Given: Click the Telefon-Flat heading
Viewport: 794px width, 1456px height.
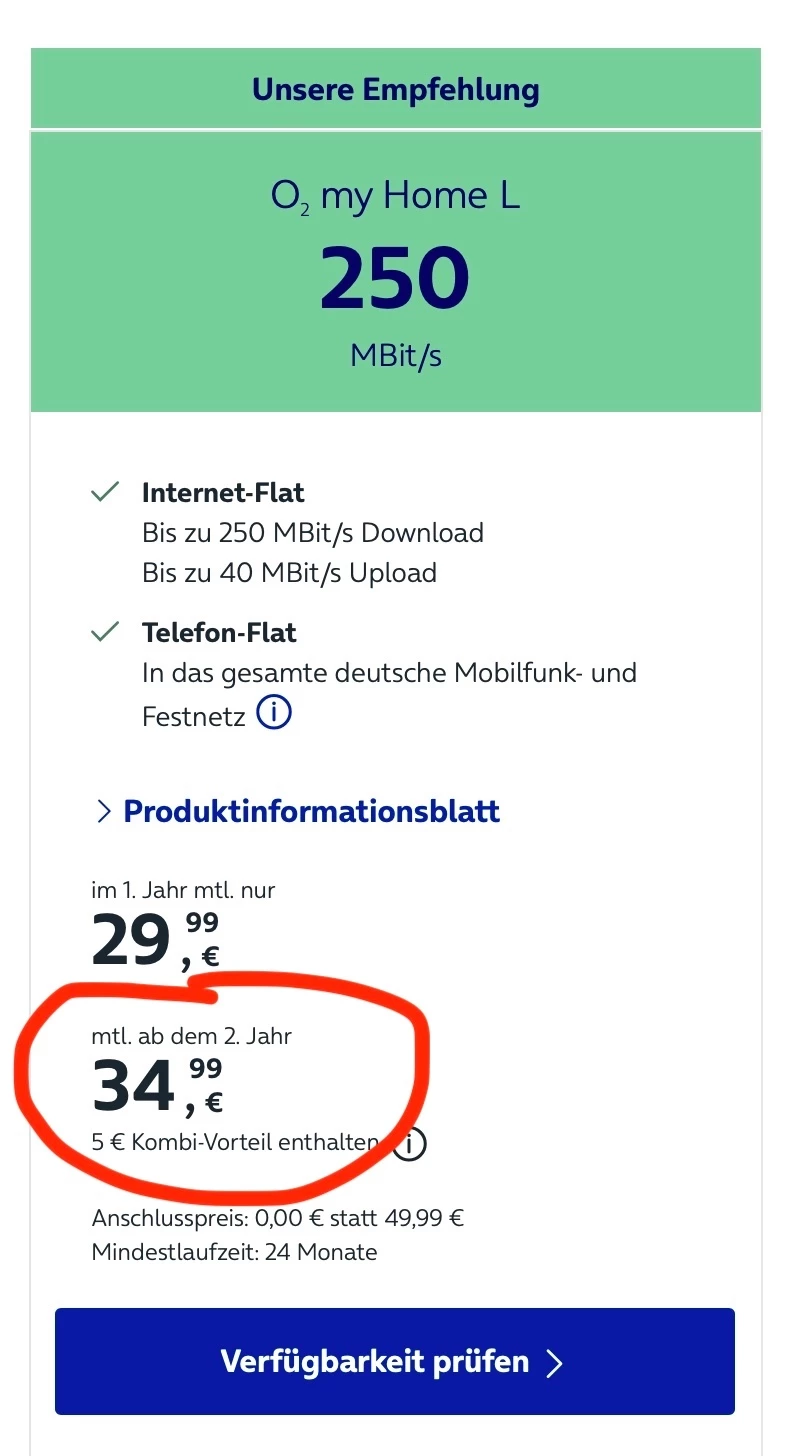Looking at the screenshot, I should tap(219, 633).
